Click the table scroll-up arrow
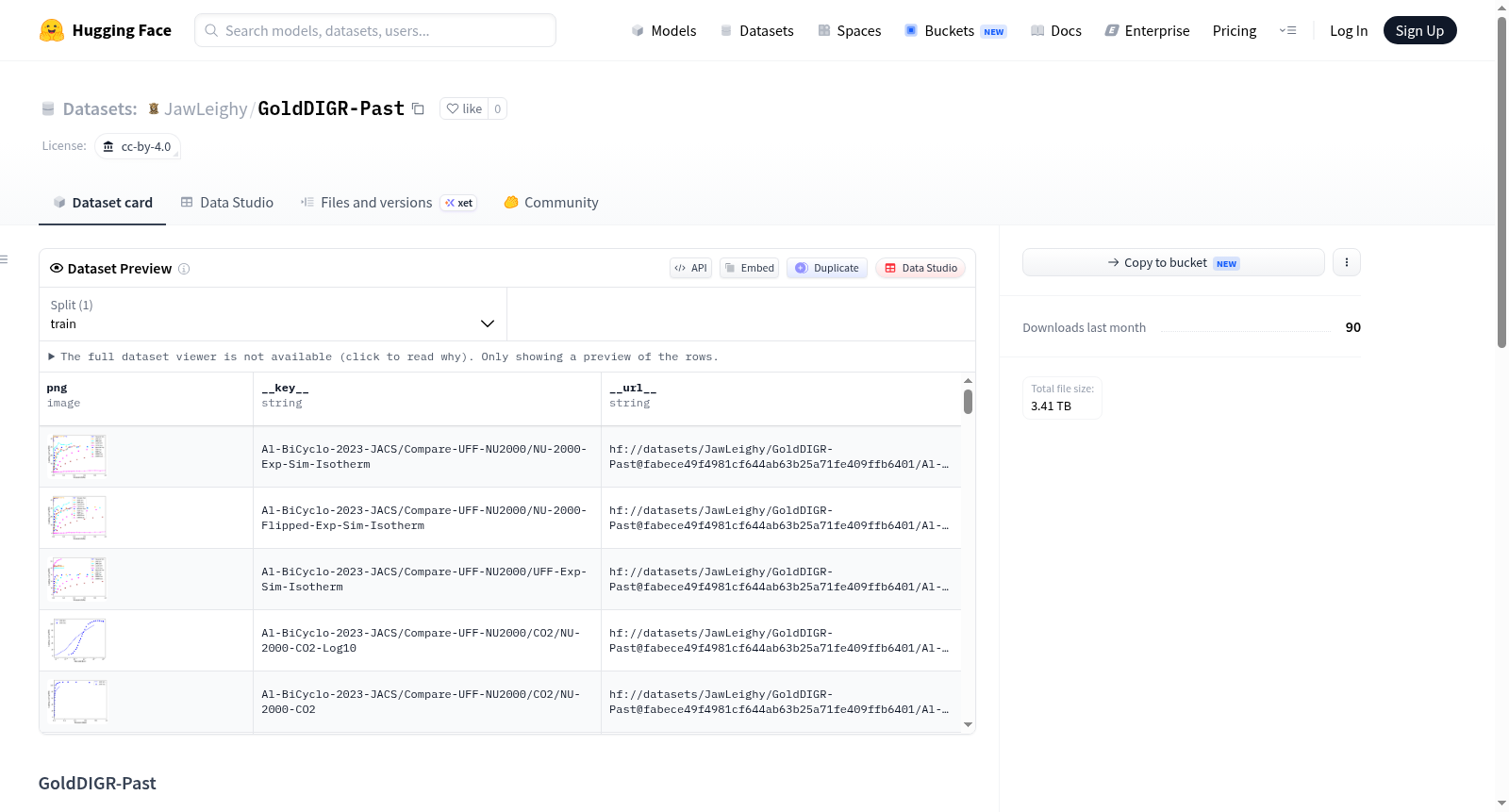Image resolution: width=1509 pixels, height=812 pixels. click(968, 381)
